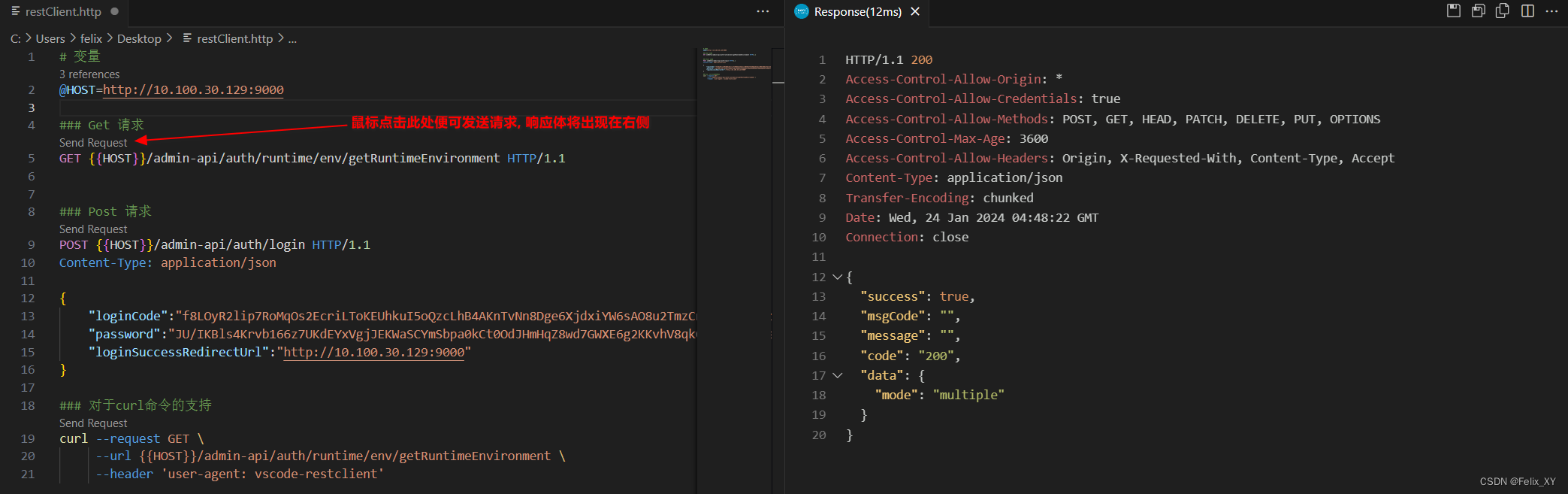Click the "mode": "multiple" line
Image resolution: width=1568 pixels, height=494 pixels.
(939, 395)
